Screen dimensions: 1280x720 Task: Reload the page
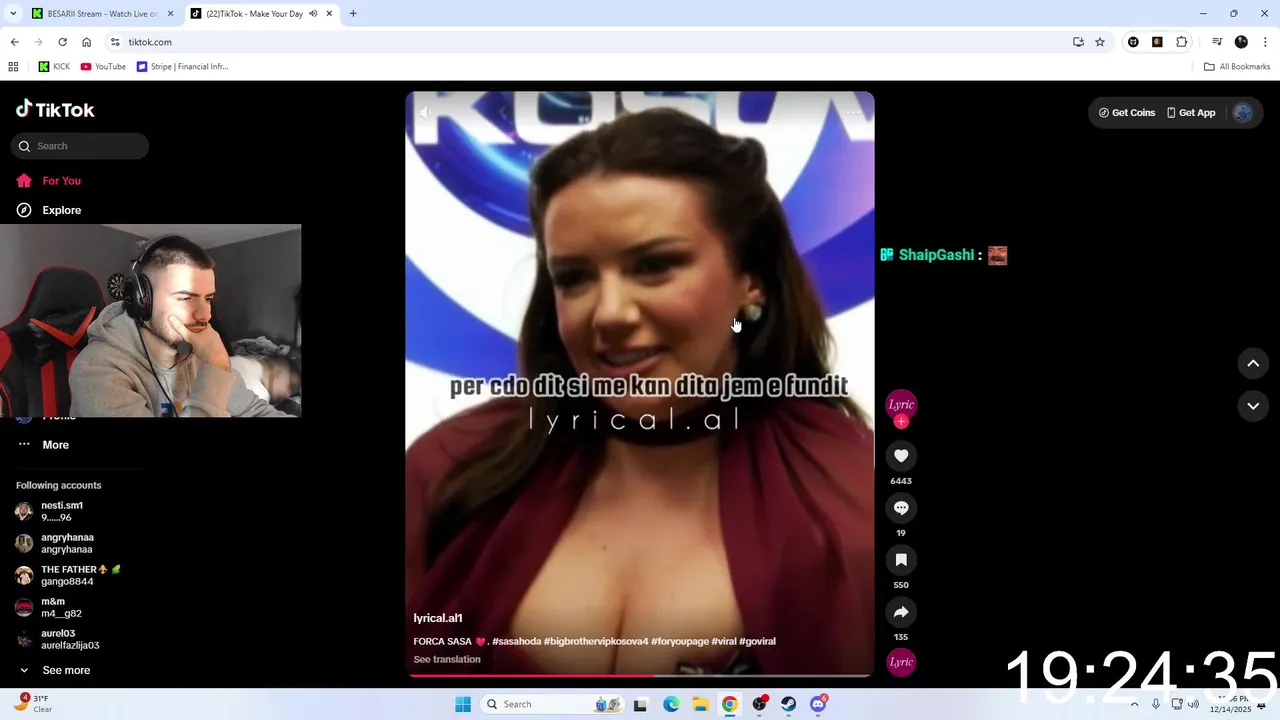pyautogui.click(x=62, y=42)
